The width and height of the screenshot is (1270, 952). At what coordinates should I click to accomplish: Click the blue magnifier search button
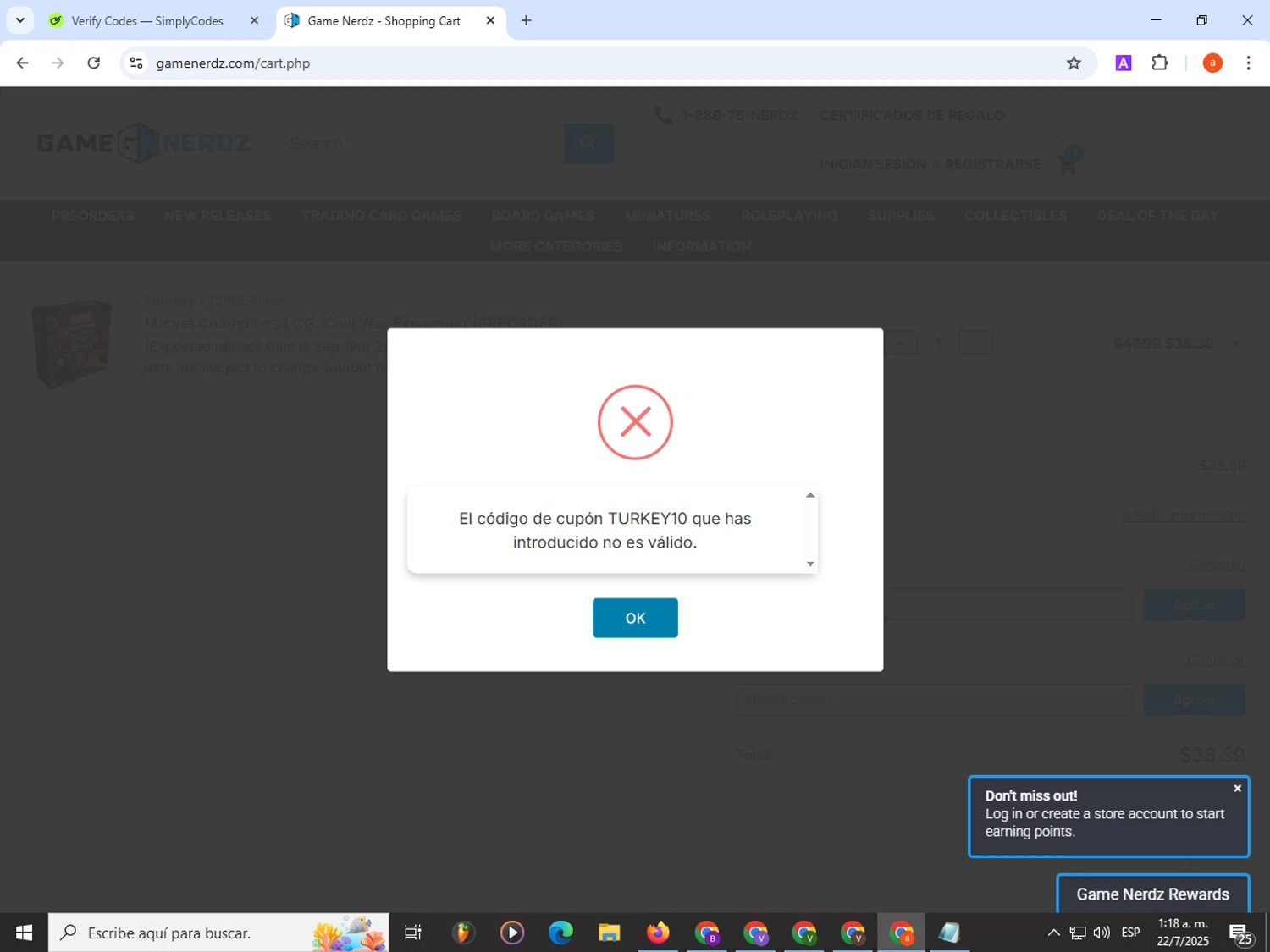[x=588, y=144]
